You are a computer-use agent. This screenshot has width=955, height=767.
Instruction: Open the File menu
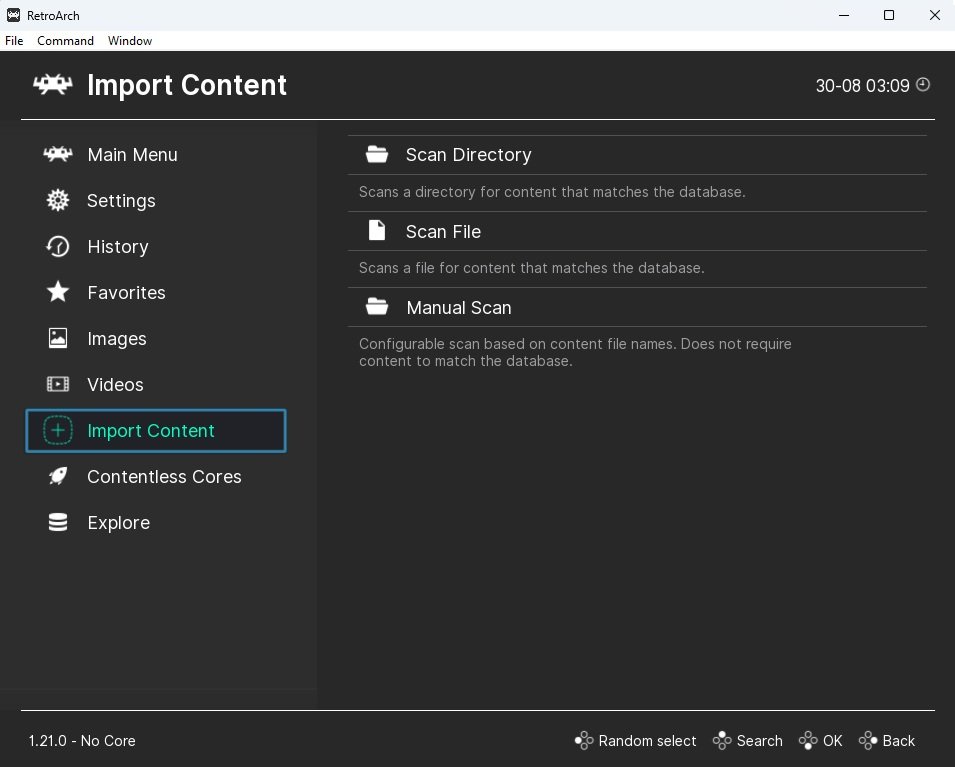[x=14, y=41]
